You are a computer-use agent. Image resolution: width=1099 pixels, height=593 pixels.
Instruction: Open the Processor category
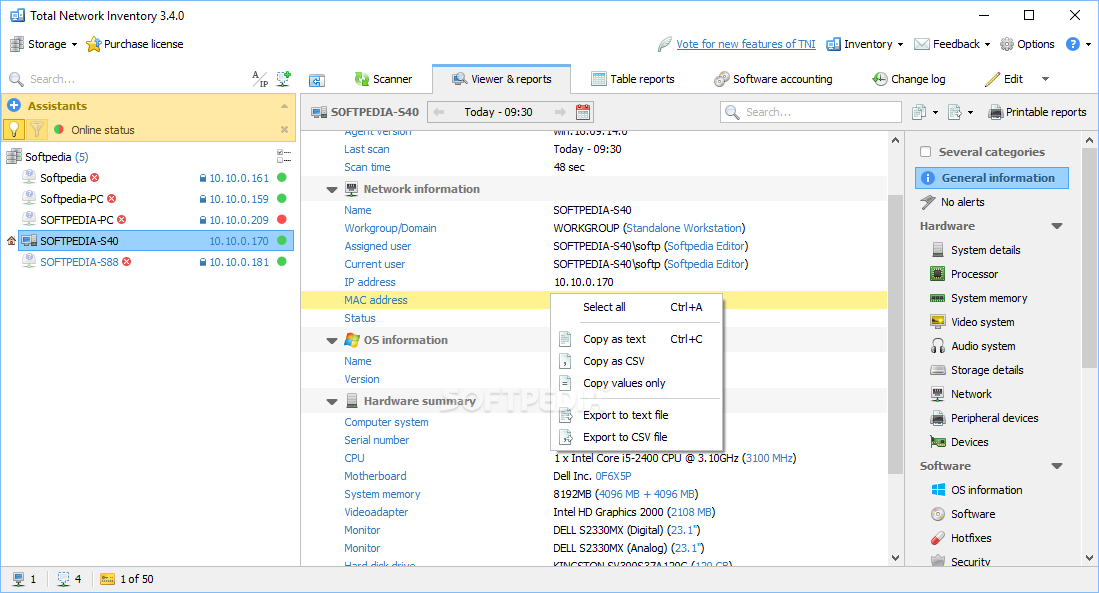pos(964,274)
